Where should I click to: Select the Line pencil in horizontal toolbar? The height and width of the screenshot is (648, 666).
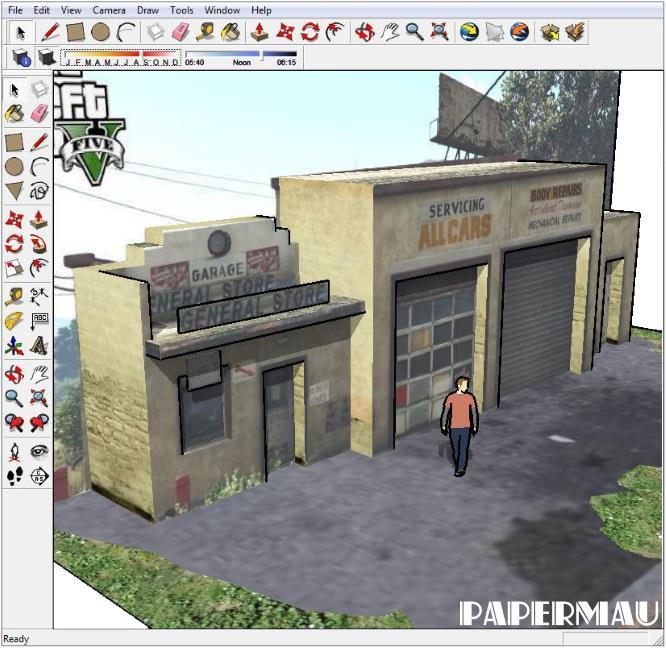[x=50, y=32]
